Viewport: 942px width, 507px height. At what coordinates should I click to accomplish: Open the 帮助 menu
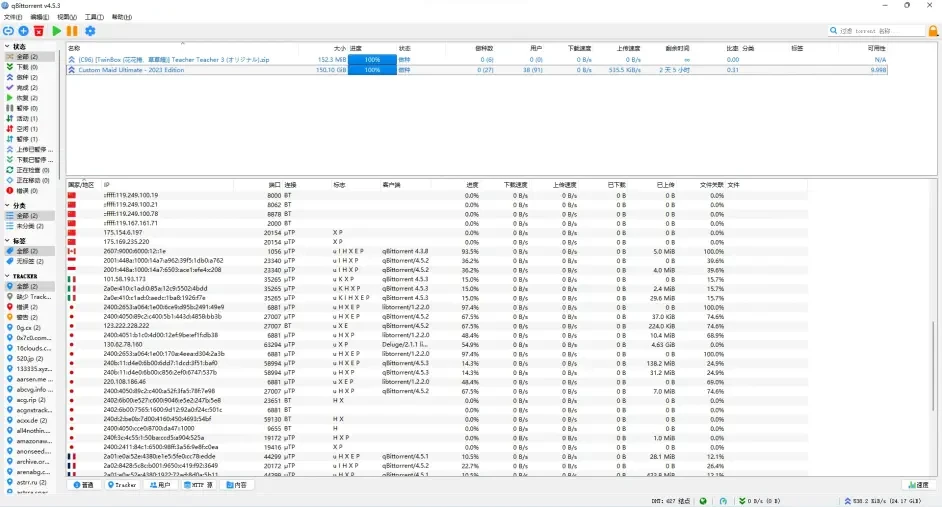click(x=122, y=17)
